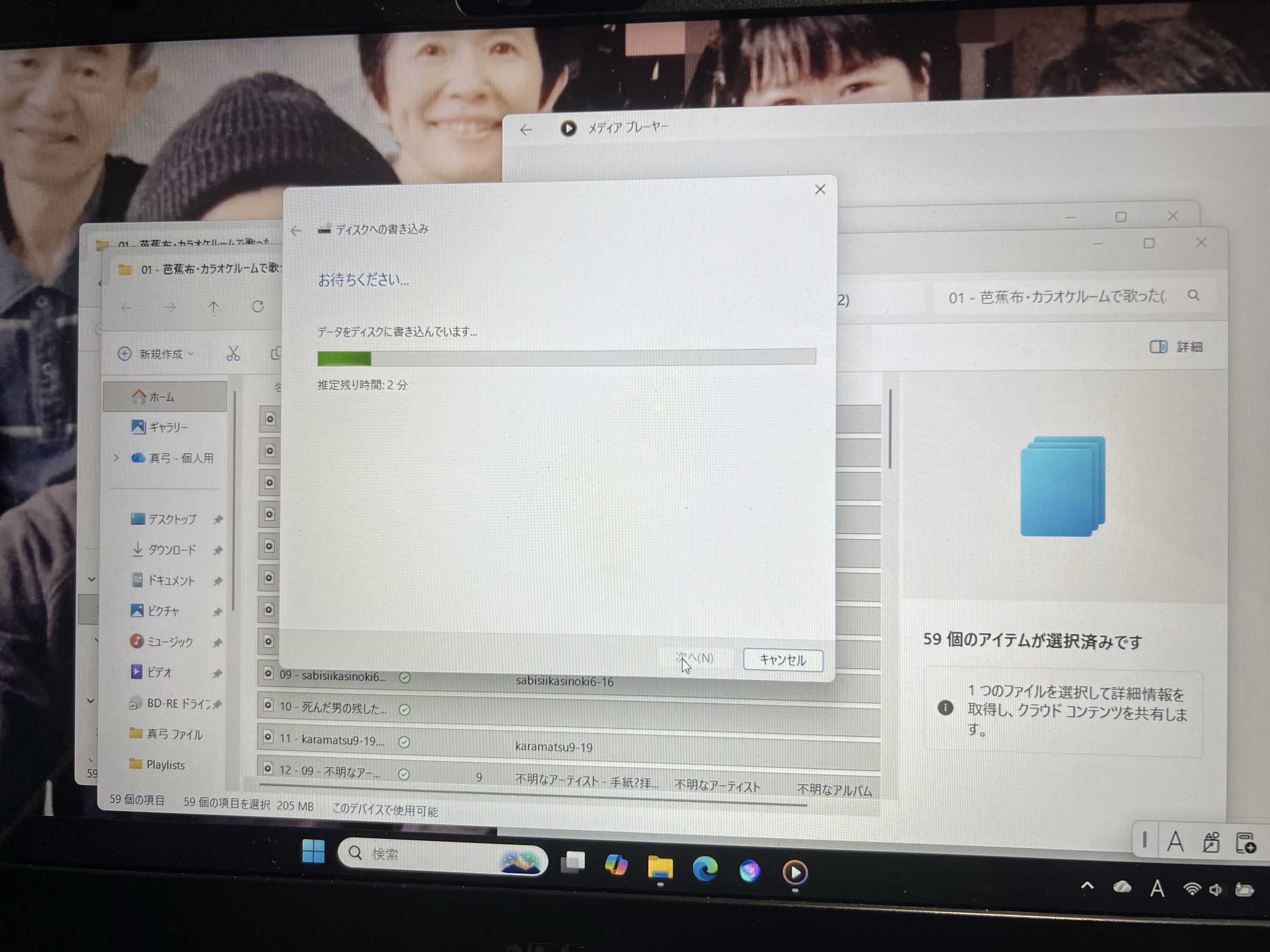Image resolution: width=1270 pixels, height=952 pixels.
Task: Click the back arrow in Media Player window
Action: click(526, 130)
